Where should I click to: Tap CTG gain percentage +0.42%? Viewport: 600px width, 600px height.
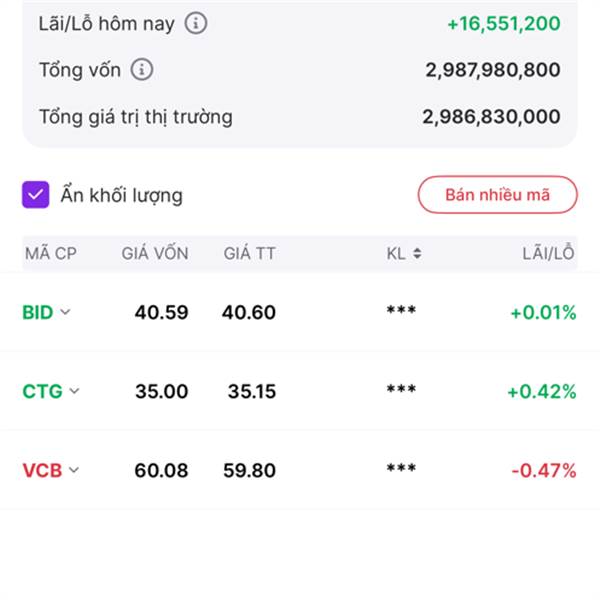click(x=541, y=391)
